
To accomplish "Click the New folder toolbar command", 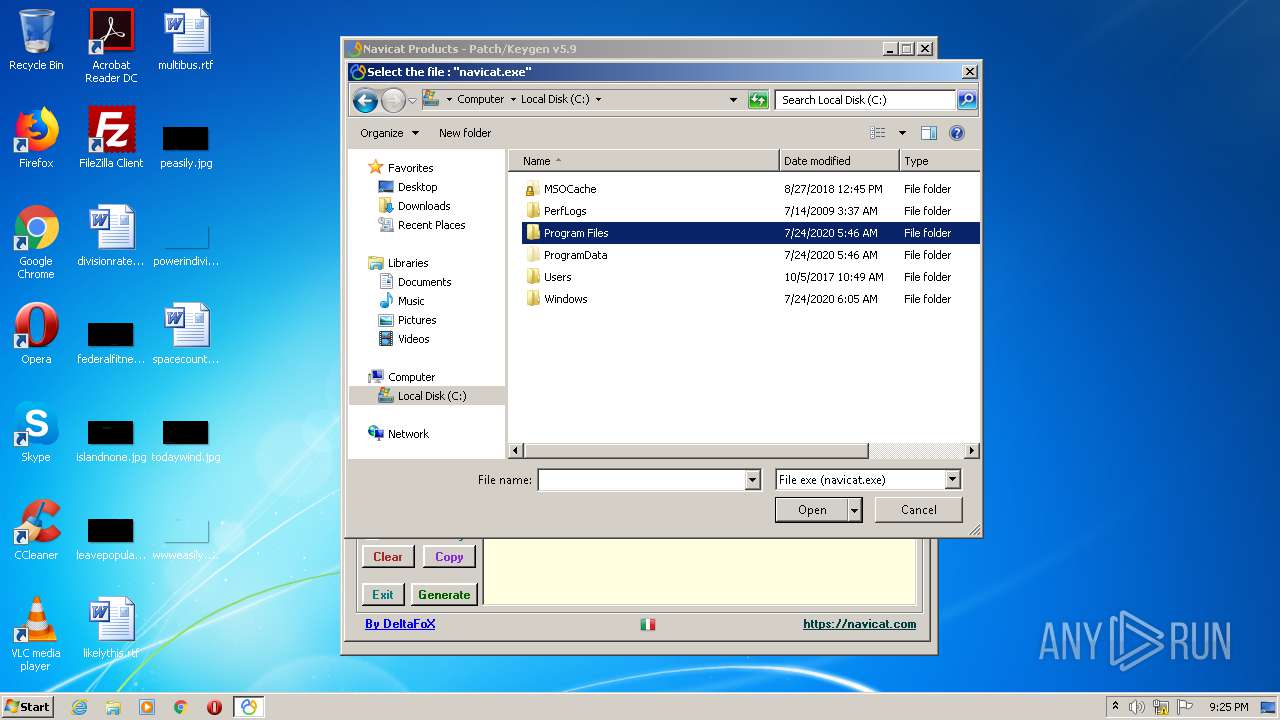I will pyautogui.click(x=465, y=133).
